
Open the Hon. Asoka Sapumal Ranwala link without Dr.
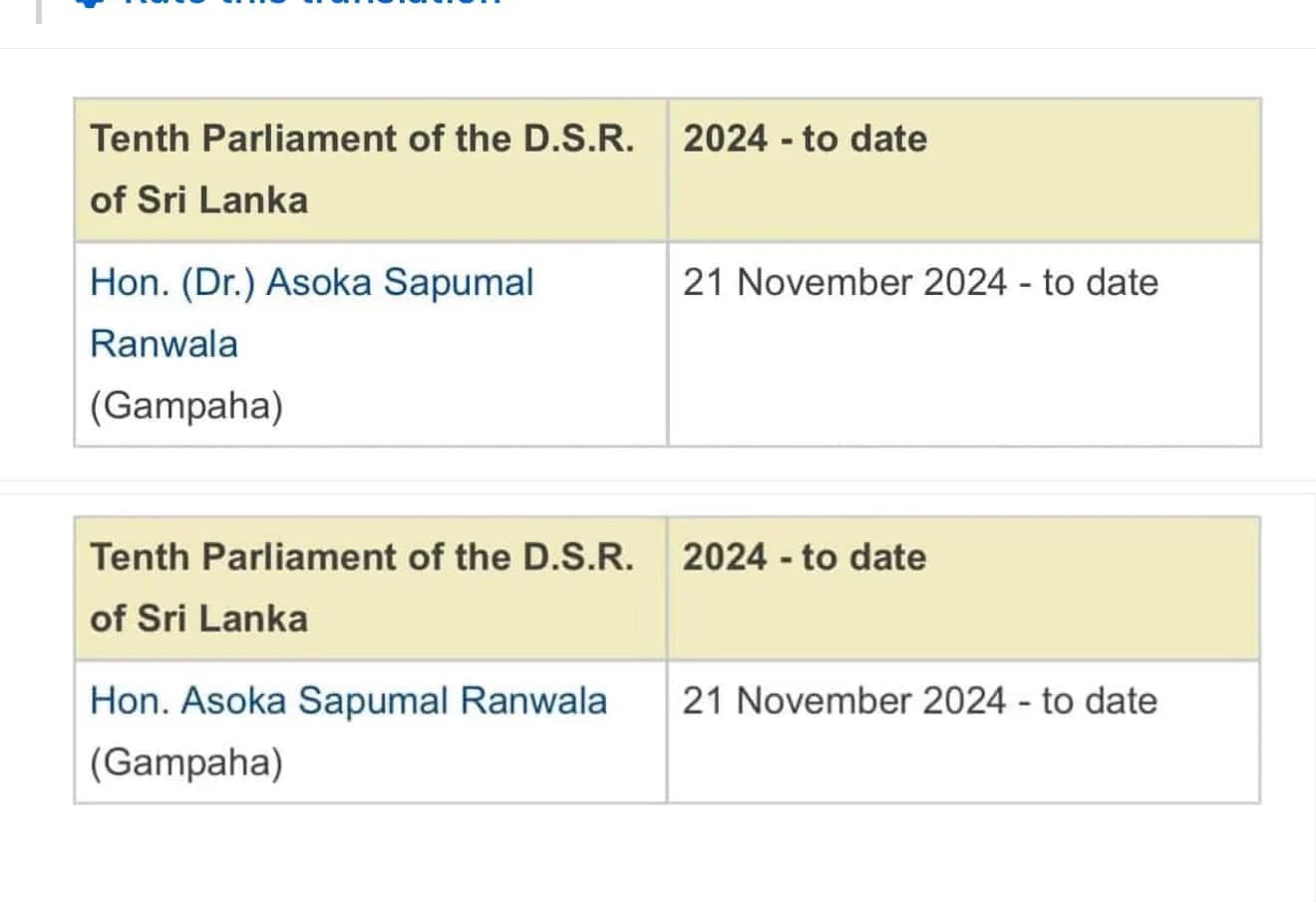click(348, 702)
